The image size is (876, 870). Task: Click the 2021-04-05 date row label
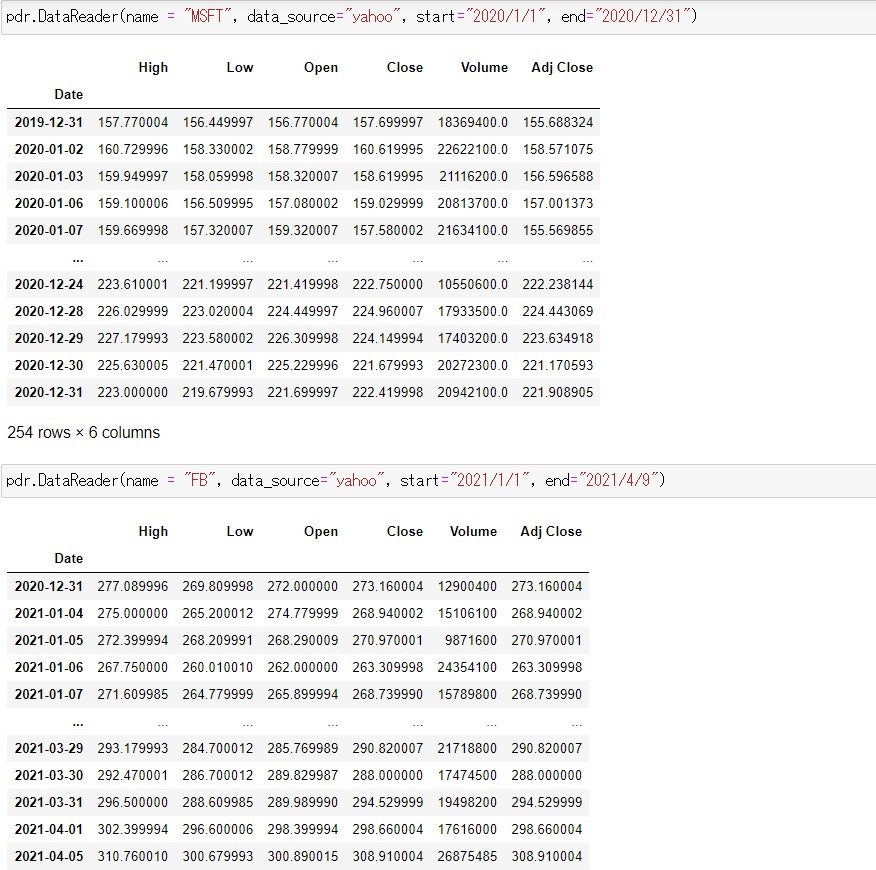(x=49, y=856)
